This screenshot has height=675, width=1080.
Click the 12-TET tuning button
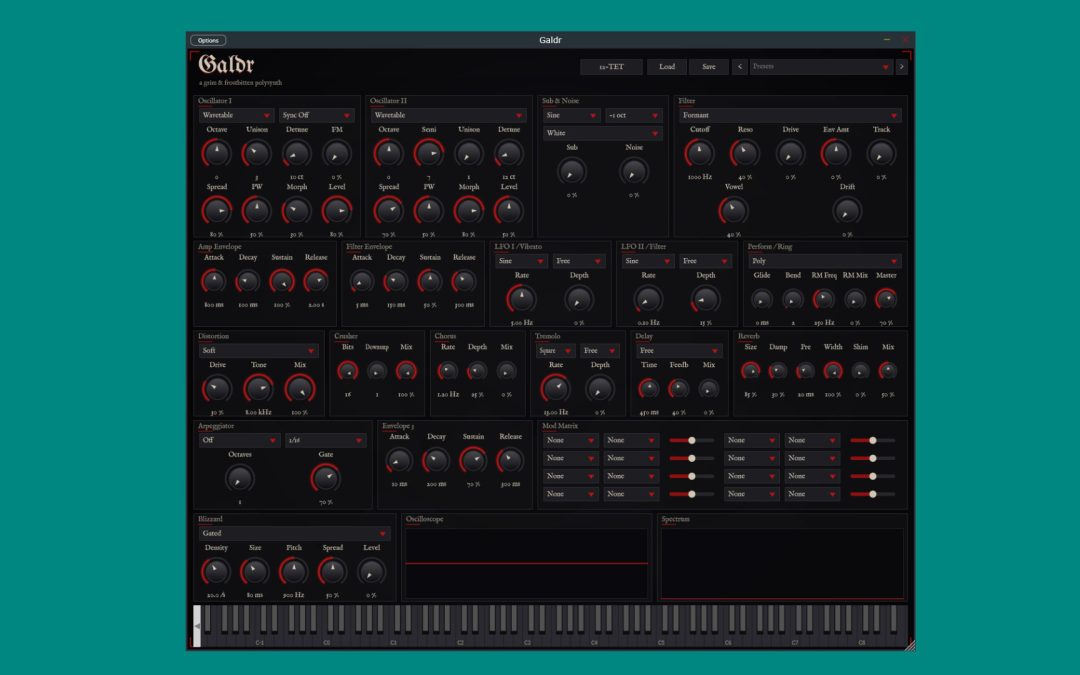(x=611, y=67)
